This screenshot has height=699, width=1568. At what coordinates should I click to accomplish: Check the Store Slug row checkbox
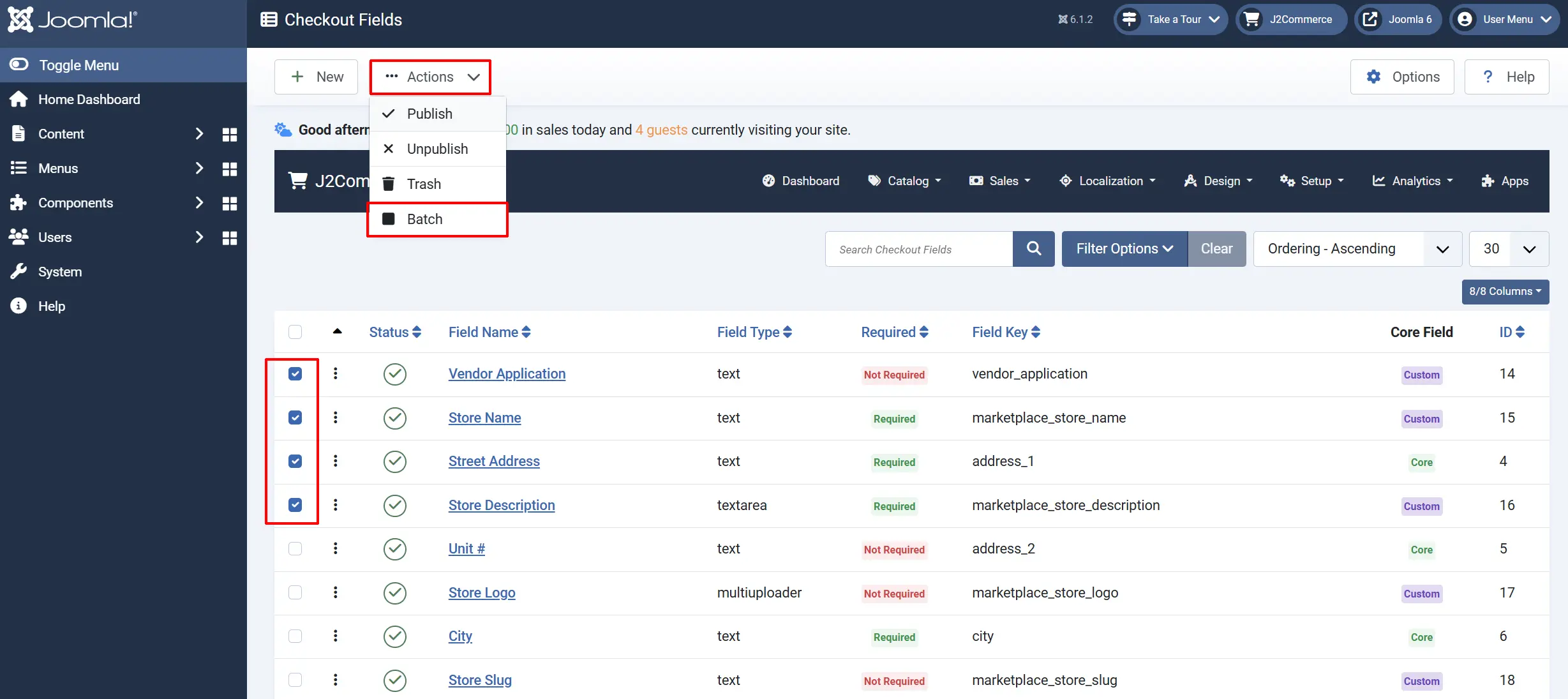coord(295,680)
